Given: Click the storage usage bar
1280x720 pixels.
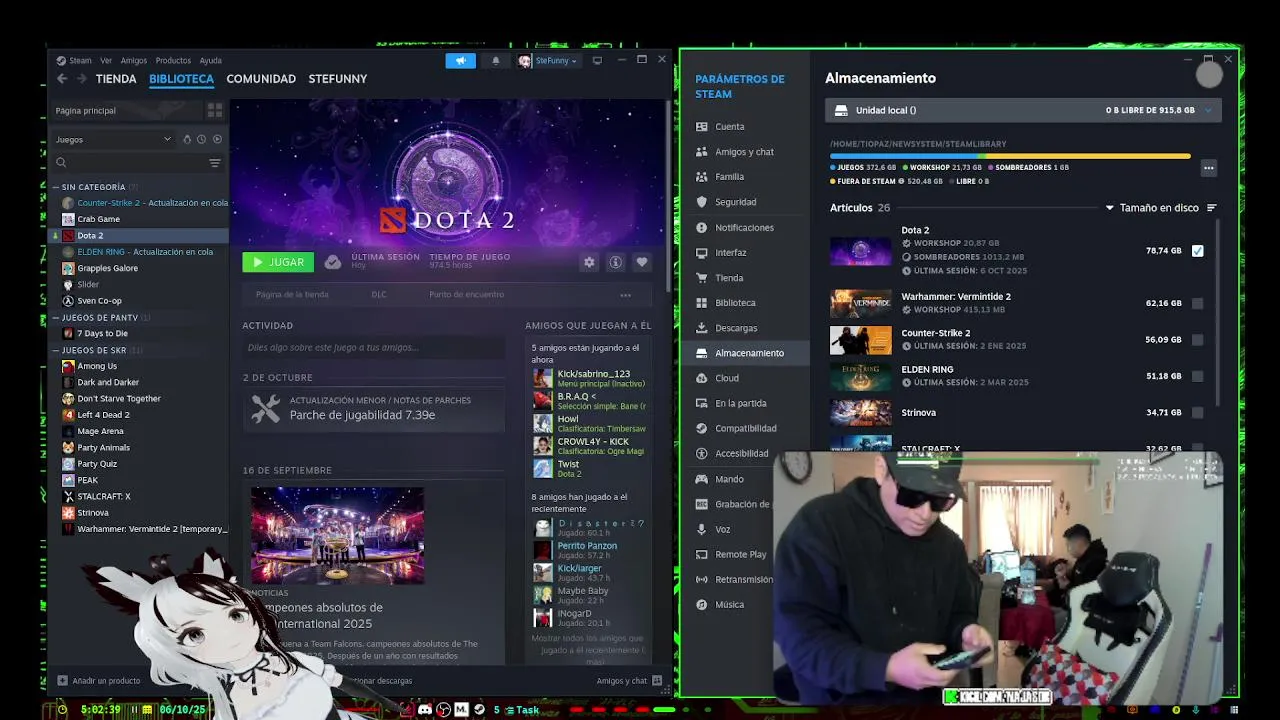Looking at the screenshot, I should (1010, 156).
